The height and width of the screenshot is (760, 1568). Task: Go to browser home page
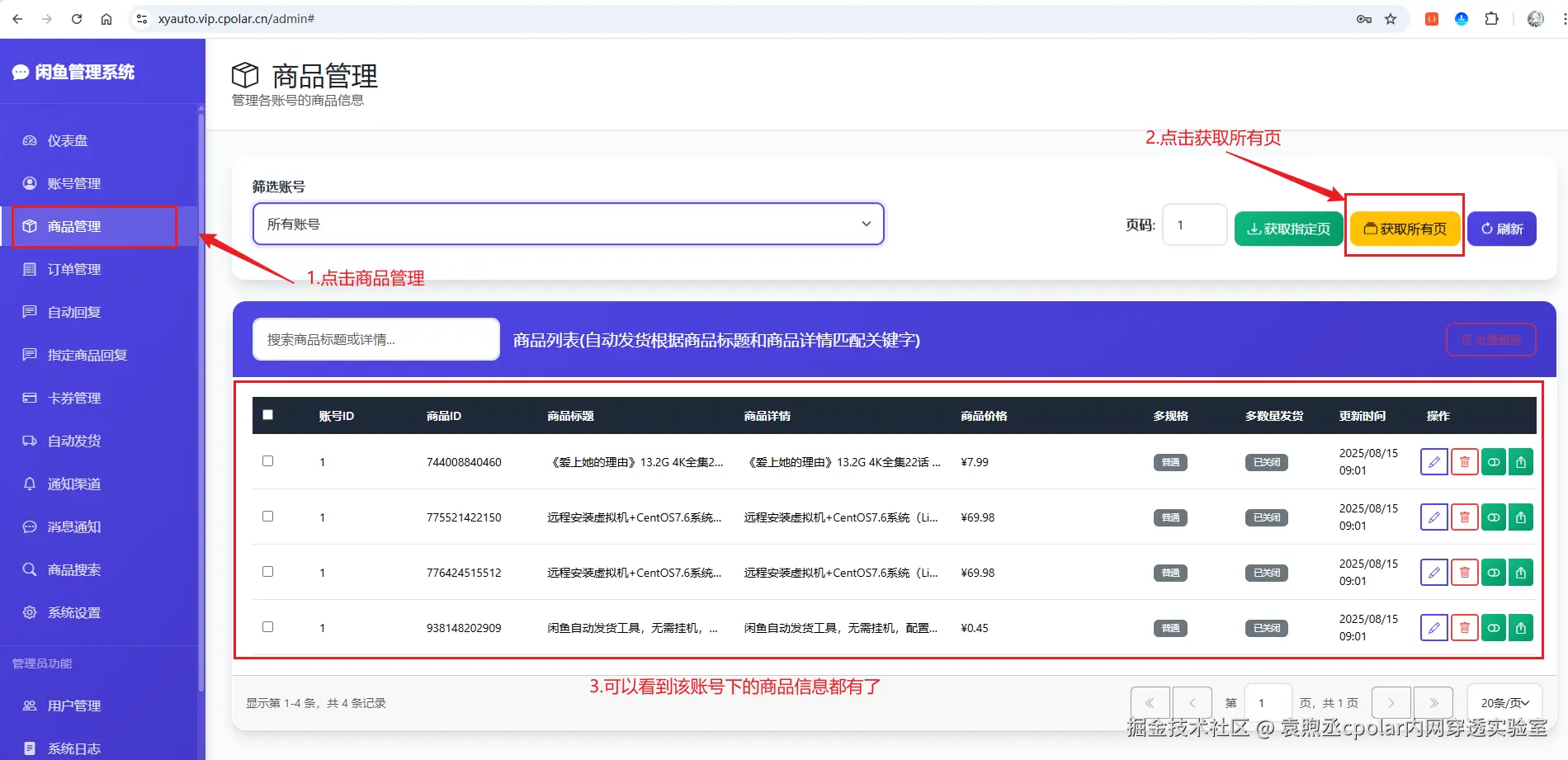tap(106, 19)
